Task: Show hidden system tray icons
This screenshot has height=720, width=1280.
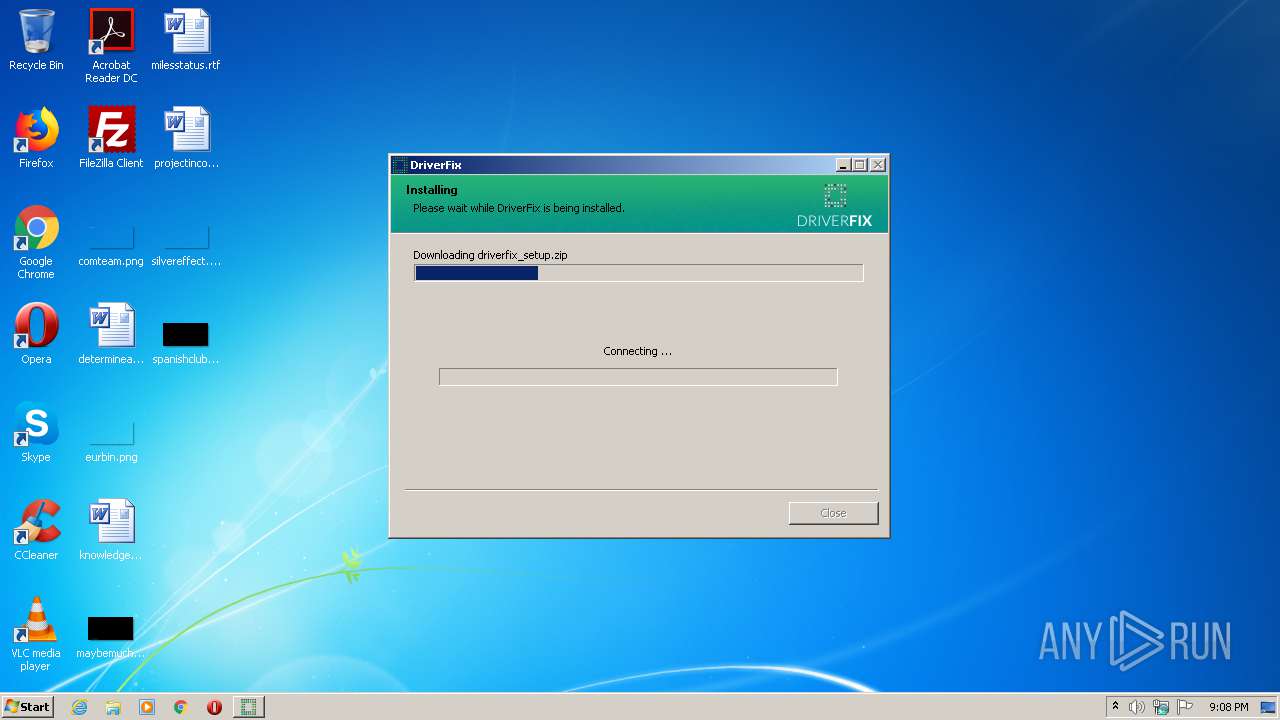Action: coord(1115,707)
